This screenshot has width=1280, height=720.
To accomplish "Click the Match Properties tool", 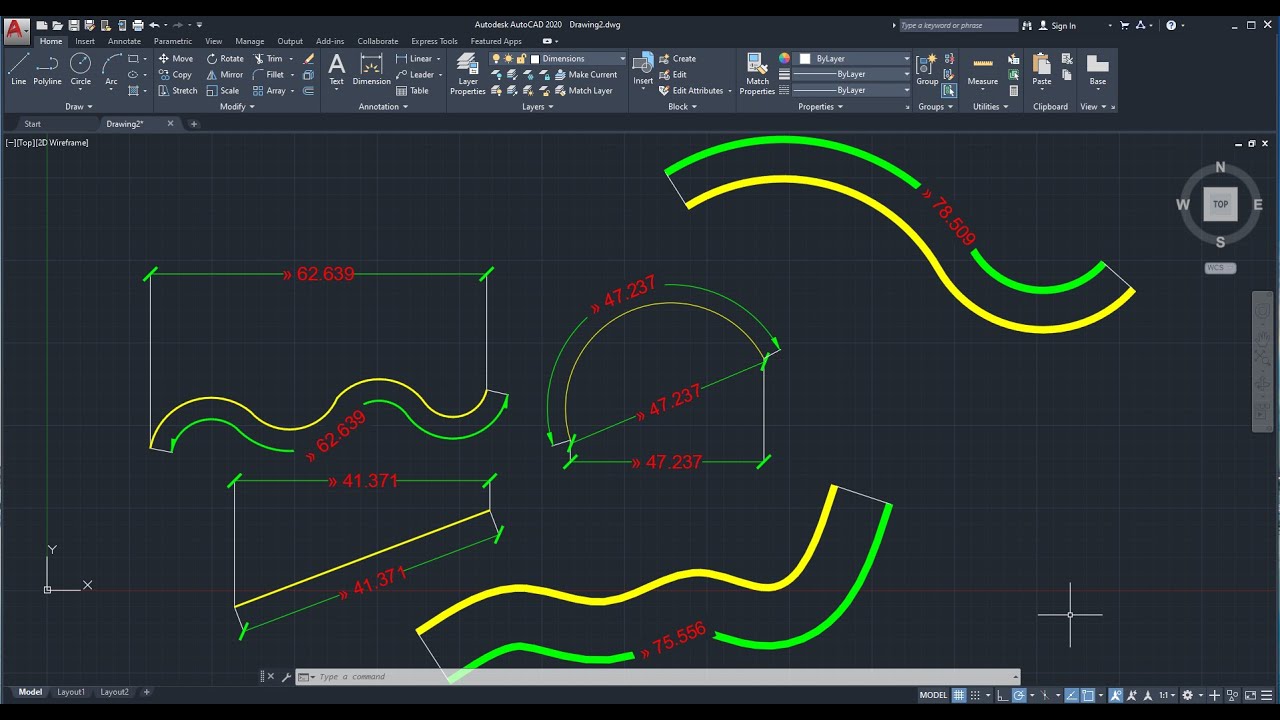I will point(757,74).
